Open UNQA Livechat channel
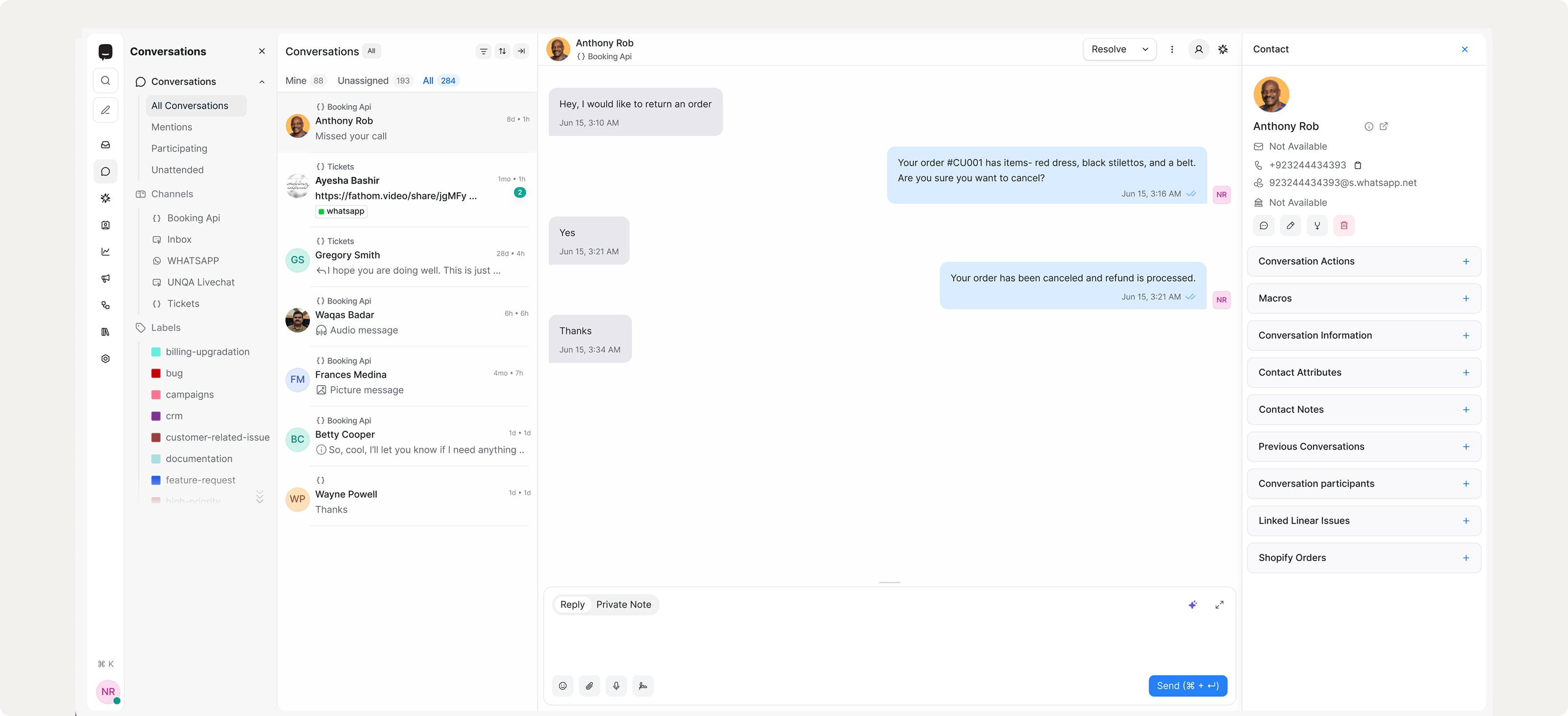 pos(200,282)
